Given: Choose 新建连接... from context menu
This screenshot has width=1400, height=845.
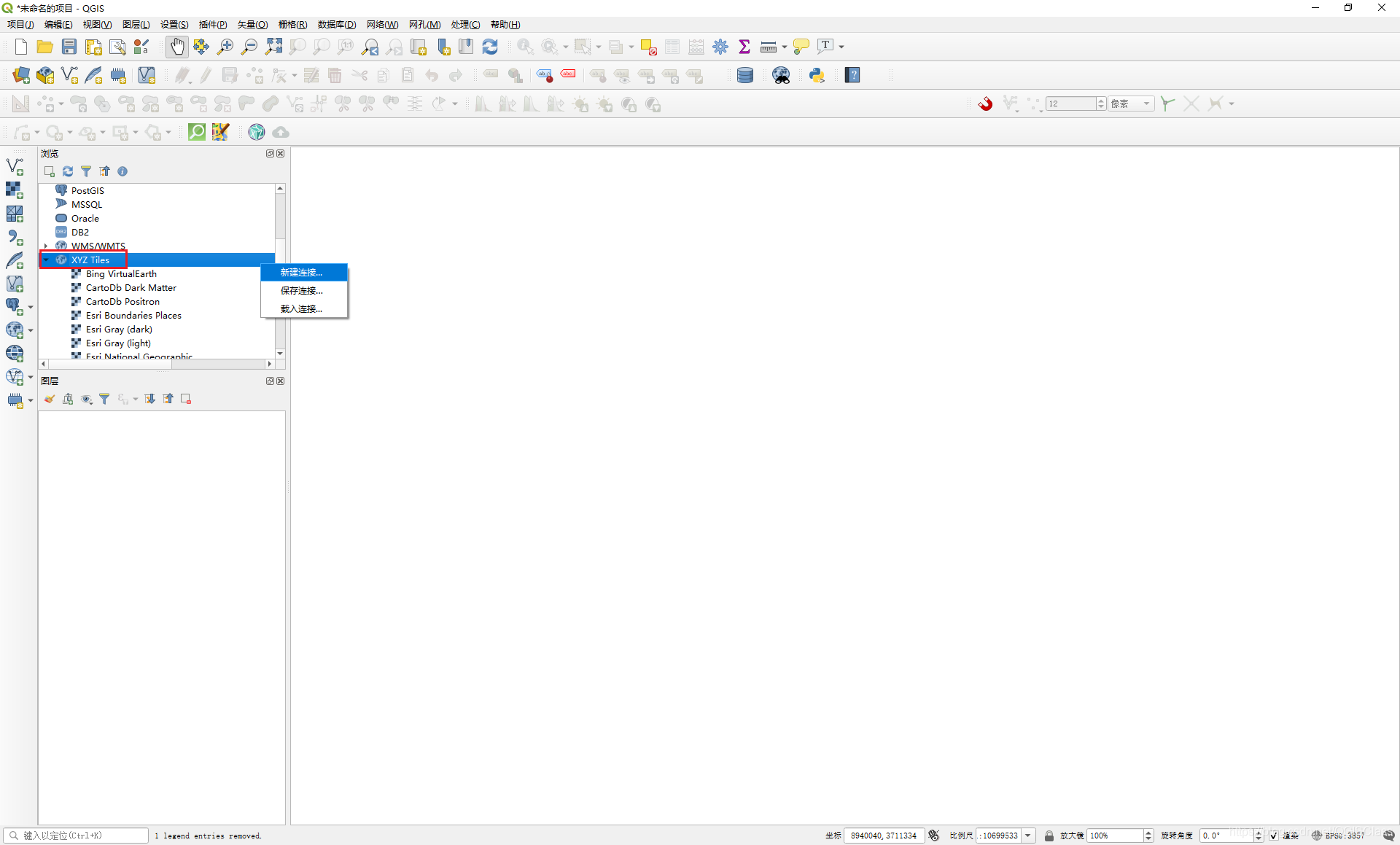Looking at the screenshot, I should (x=301, y=272).
